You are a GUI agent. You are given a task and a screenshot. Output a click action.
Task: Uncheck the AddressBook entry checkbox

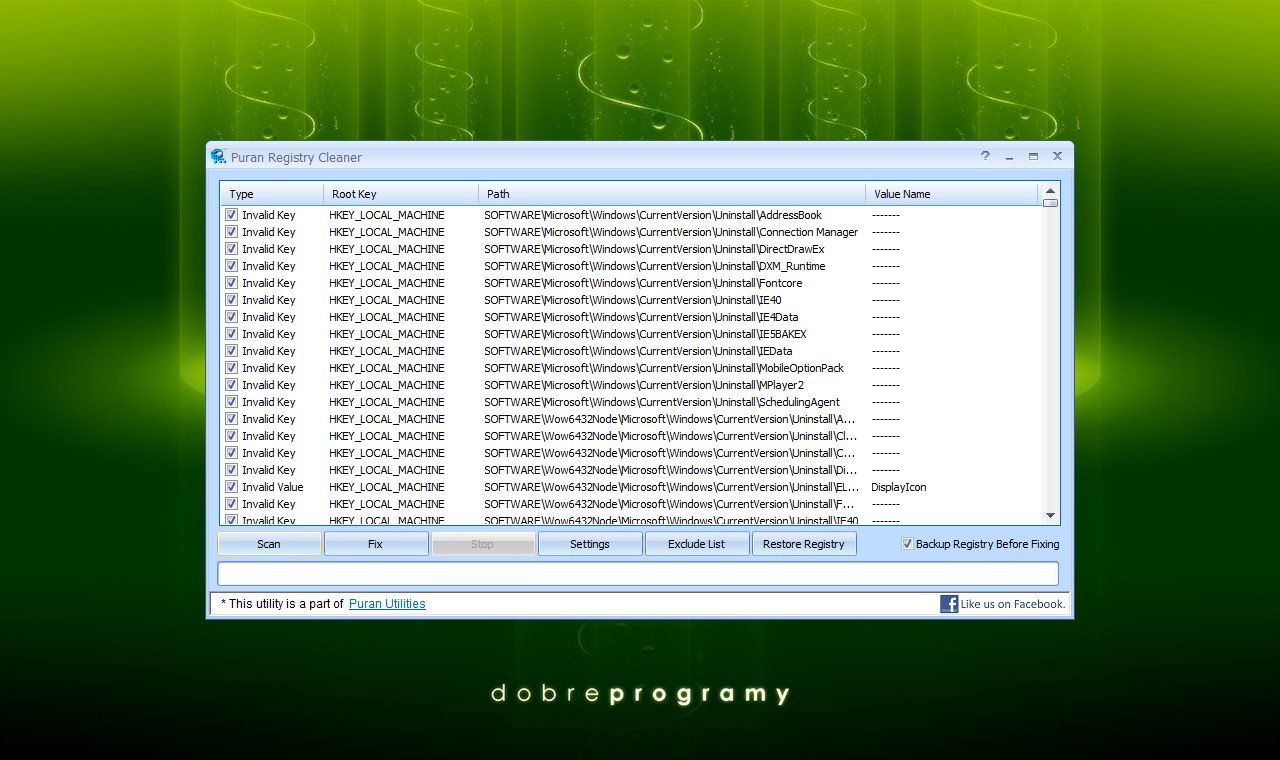[231, 215]
